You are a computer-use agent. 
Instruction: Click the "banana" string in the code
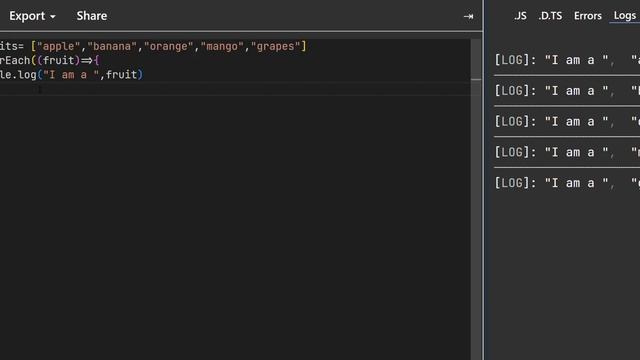(112, 47)
